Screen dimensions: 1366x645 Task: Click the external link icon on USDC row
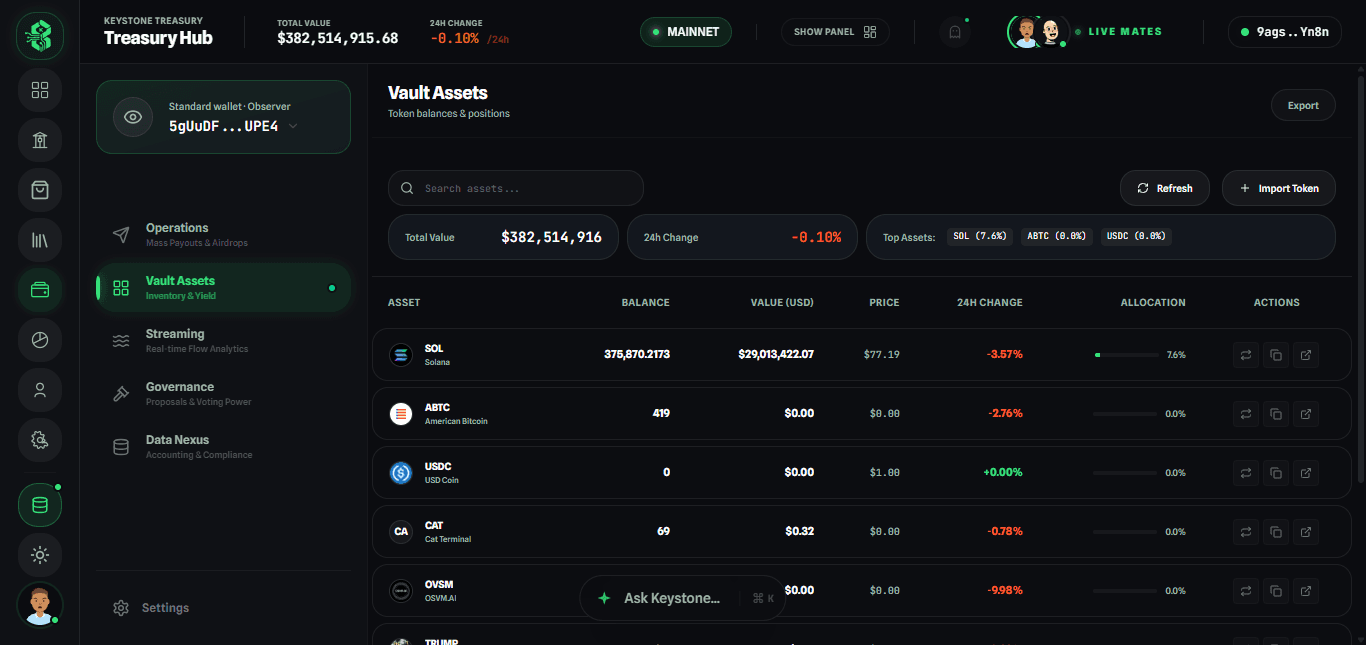pyautogui.click(x=1306, y=472)
